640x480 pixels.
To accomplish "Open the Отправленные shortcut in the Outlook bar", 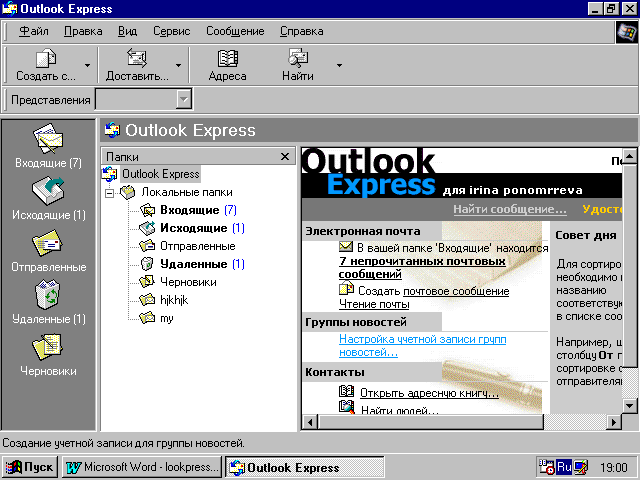I will pyautogui.click(x=48, y=251).
